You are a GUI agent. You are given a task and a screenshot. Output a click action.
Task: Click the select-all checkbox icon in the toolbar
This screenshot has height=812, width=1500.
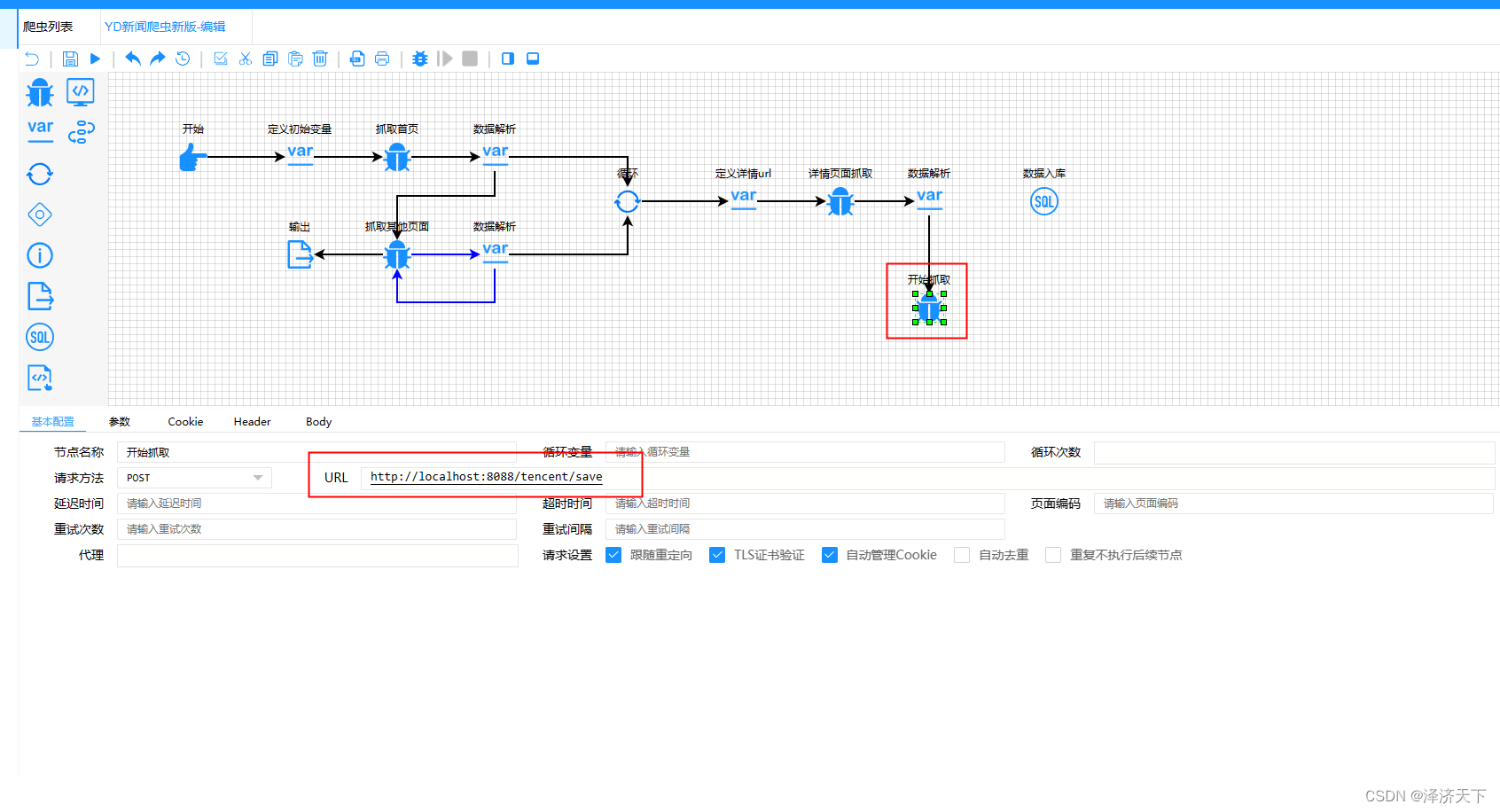point(221,59)
